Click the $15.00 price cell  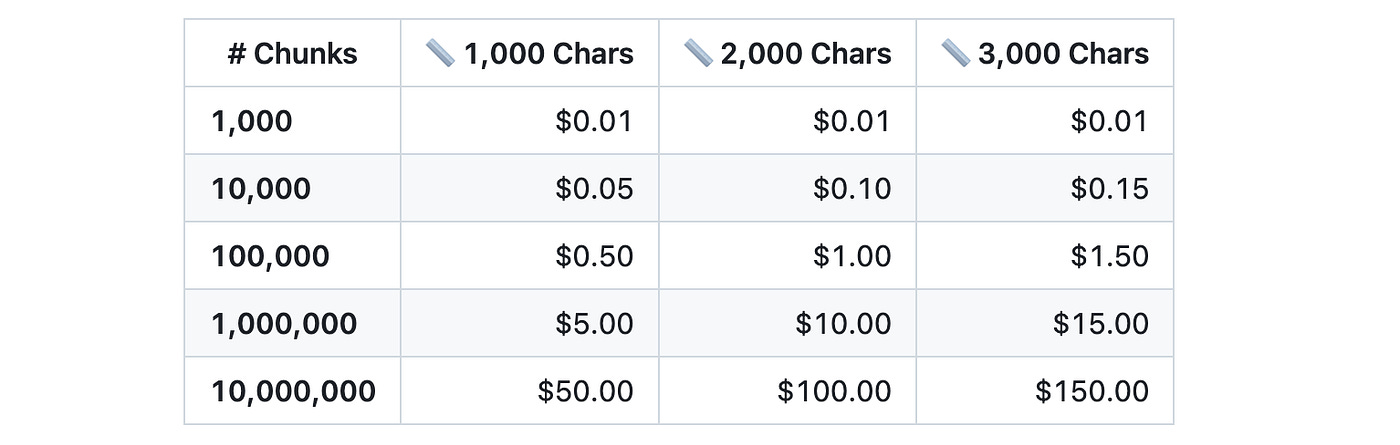pos(1101,323)
